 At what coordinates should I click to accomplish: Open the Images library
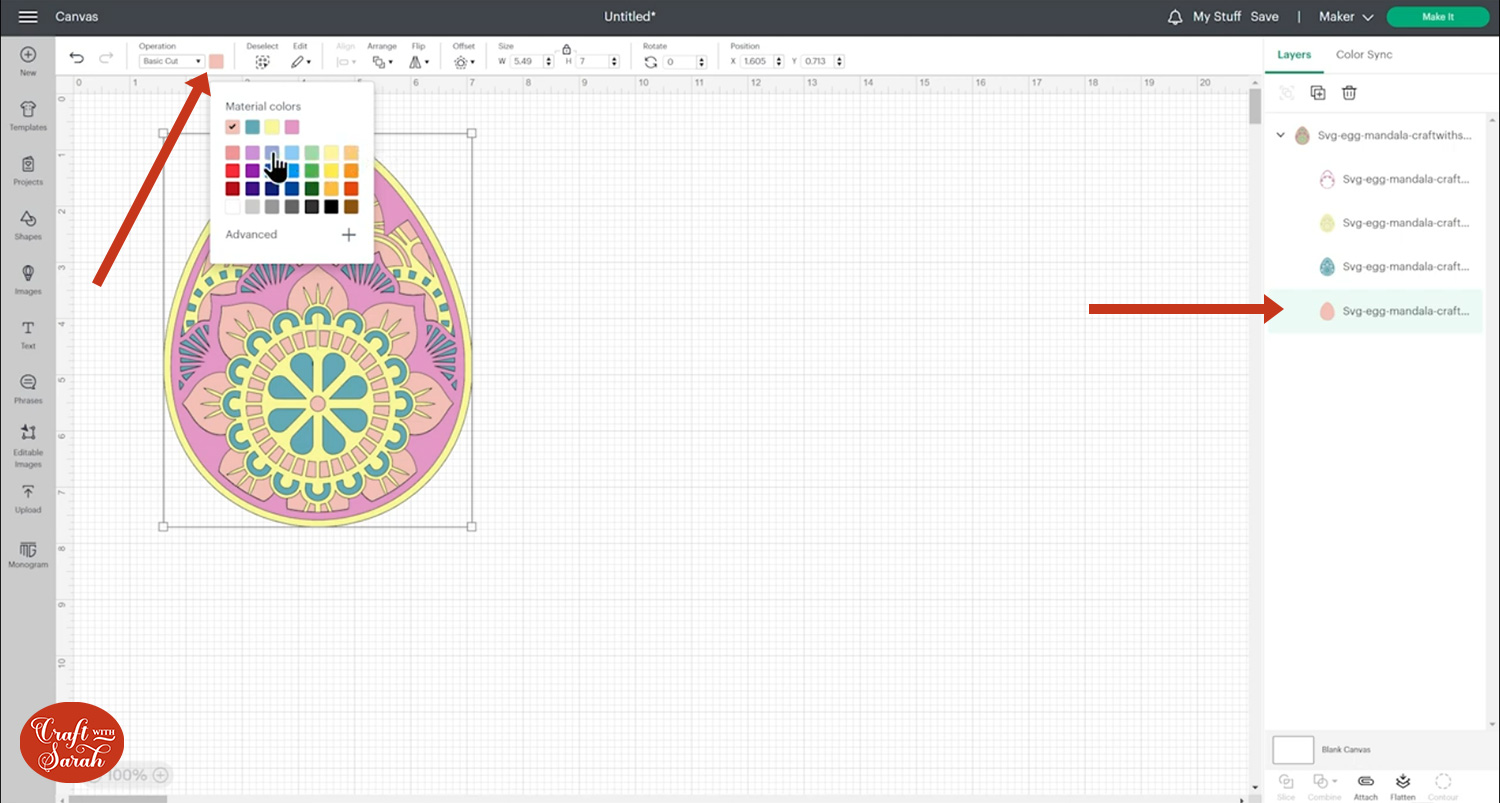click(28, 279)
